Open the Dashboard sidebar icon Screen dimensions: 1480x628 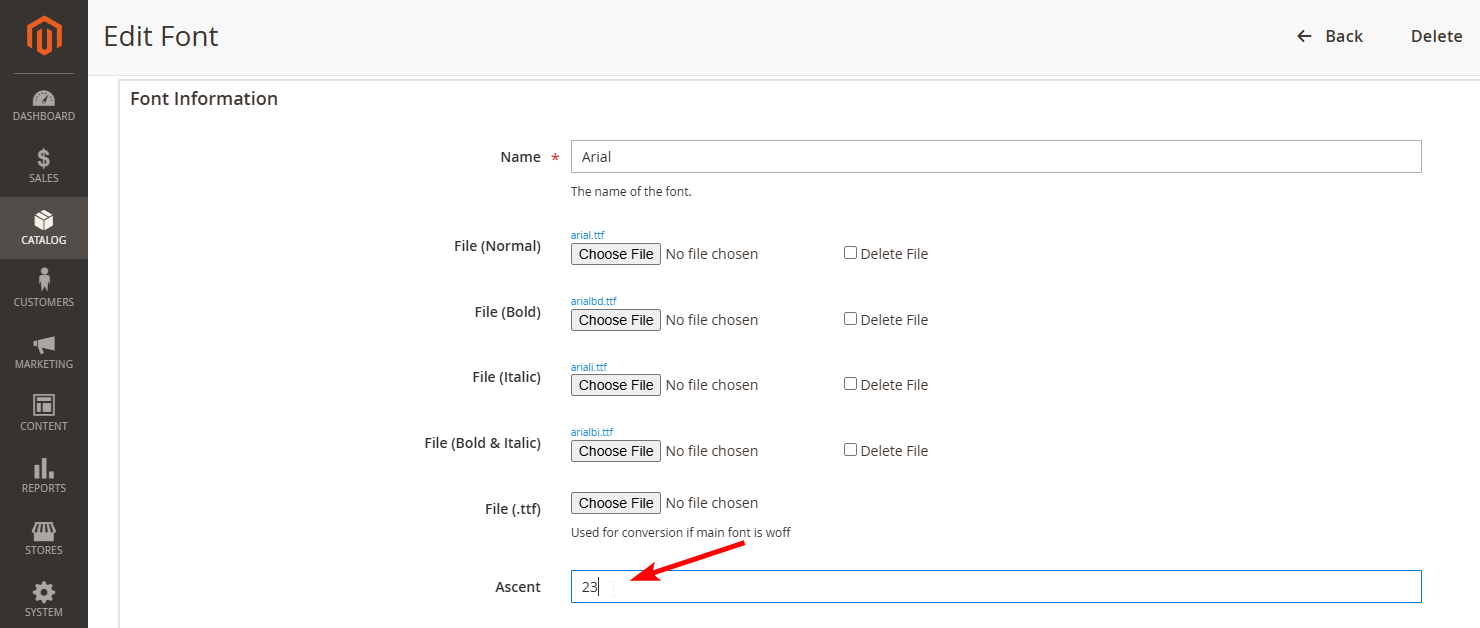[x=44, y=99]
